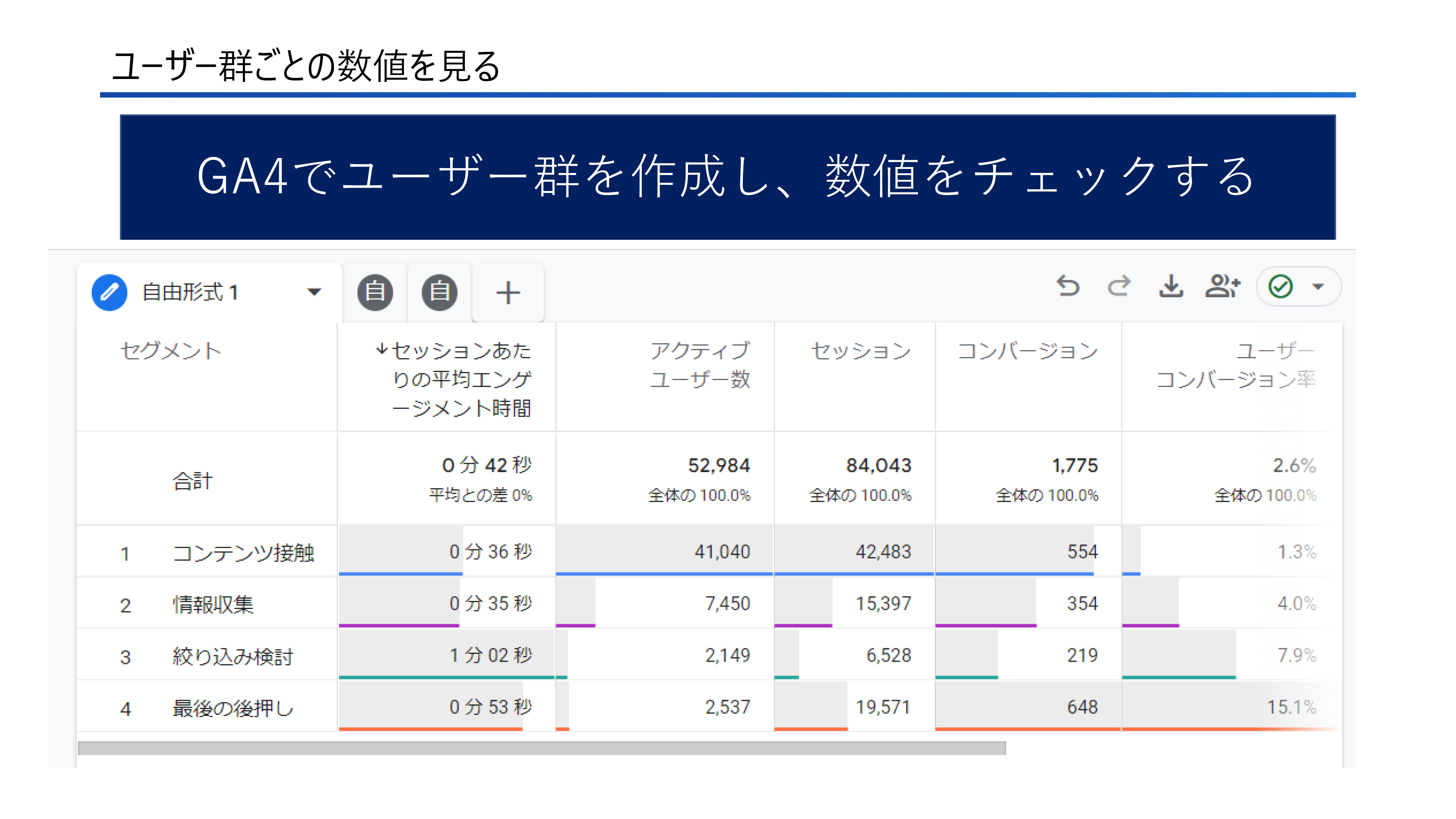Click the アクティブユーザー数 column header

(x=699, y=365)
